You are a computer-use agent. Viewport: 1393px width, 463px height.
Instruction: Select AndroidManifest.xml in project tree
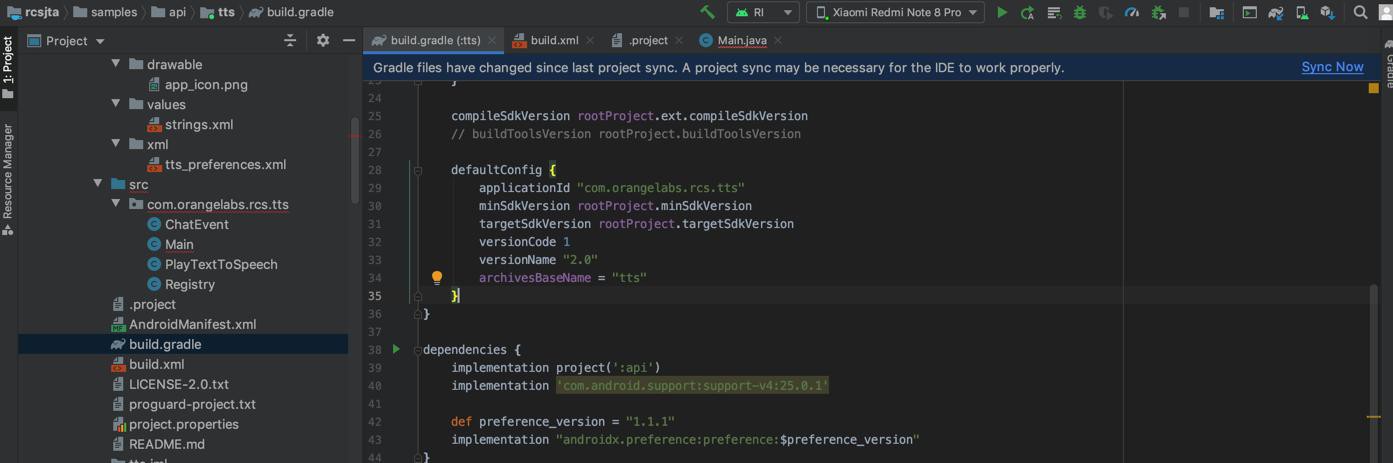[192, 324]
